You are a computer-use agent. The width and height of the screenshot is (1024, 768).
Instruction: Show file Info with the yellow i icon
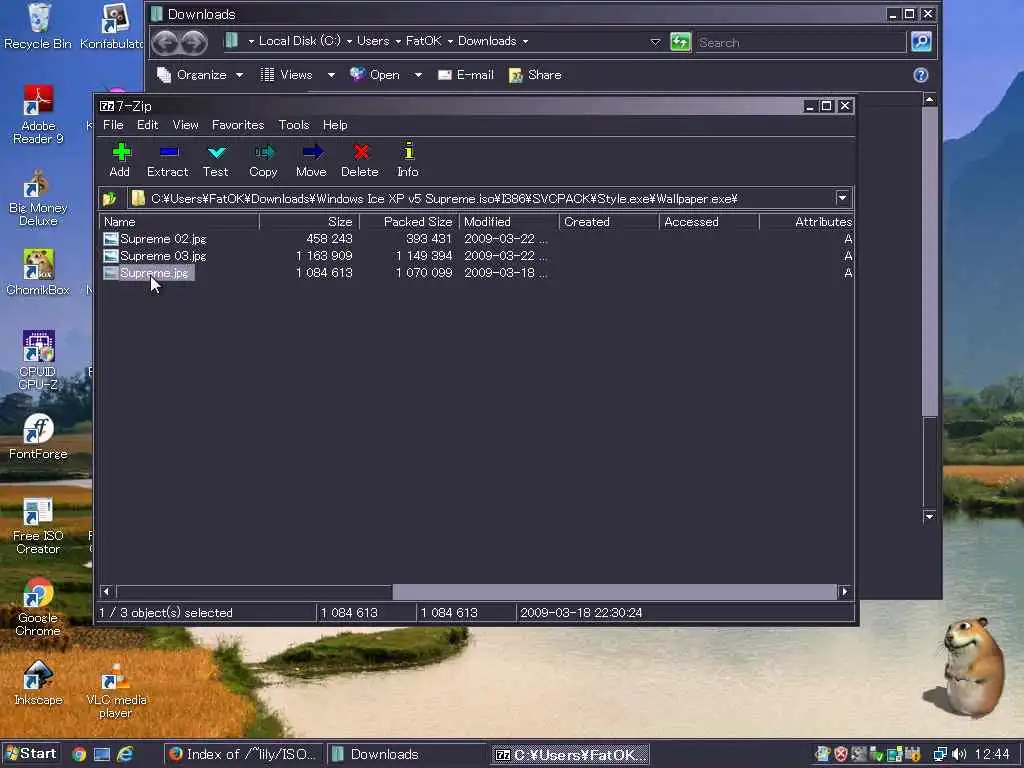coord(408,160)
